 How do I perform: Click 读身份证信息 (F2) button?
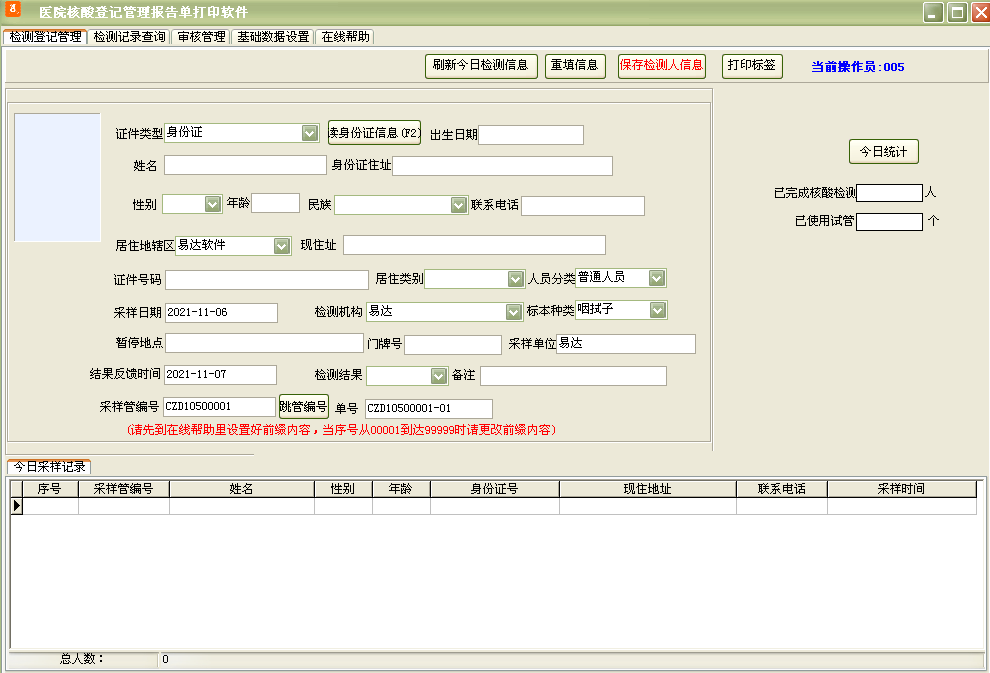(x=374, y=133)
